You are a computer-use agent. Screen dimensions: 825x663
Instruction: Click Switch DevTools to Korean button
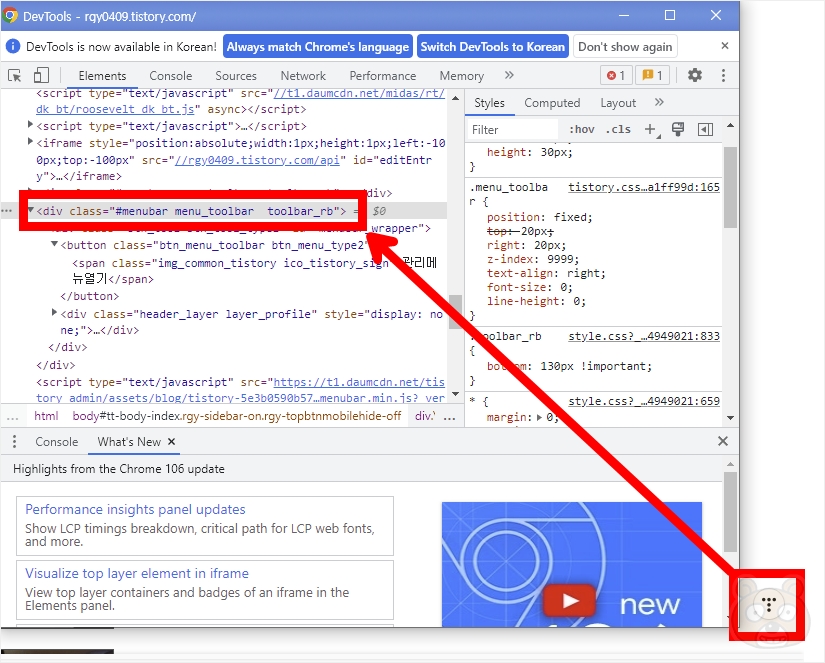point(492,47)
